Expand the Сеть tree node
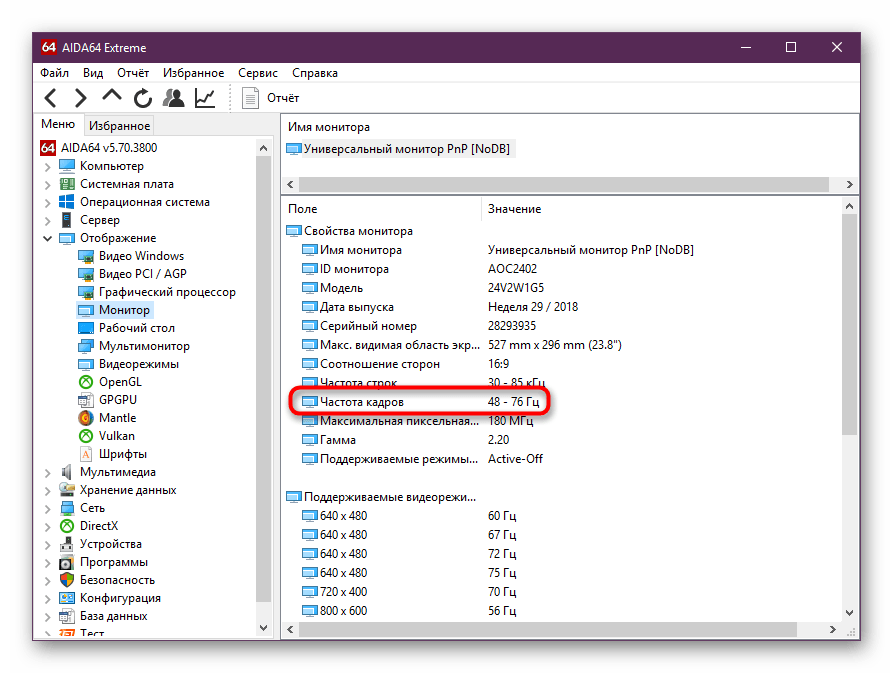Viewport: 893px width, 673px height. pos(48,508)
